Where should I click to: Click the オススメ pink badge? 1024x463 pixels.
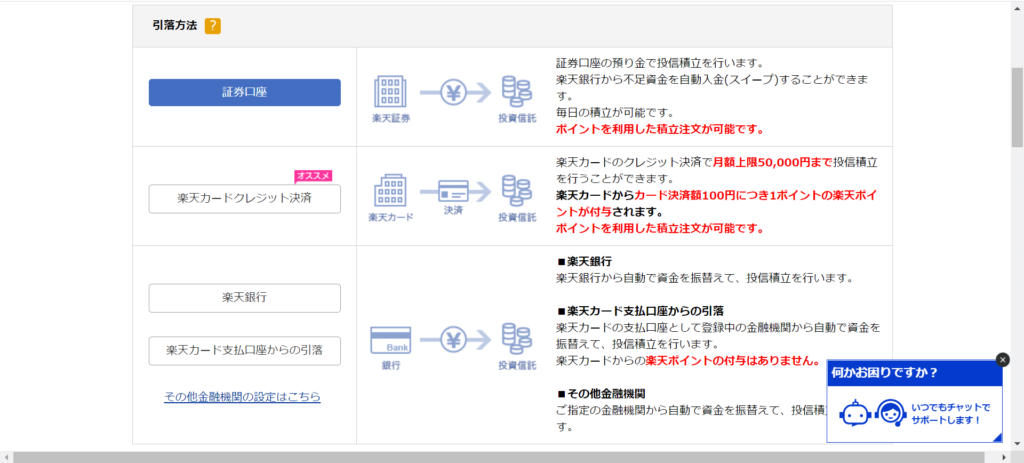click(x=313, y=176)
